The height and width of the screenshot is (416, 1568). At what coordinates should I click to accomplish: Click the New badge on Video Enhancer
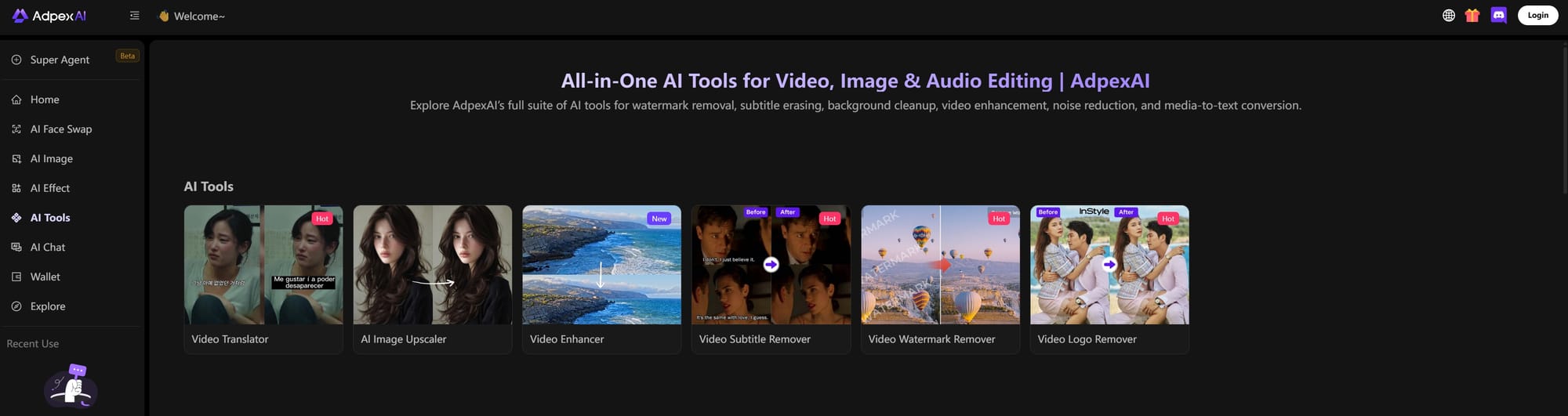pos(659,219)
